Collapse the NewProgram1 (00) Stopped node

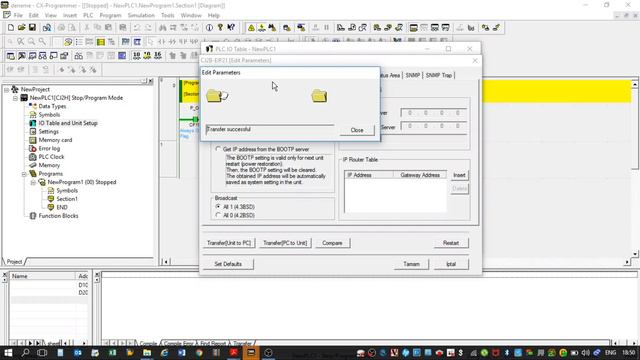pyautogui.click(x=33, y=182)
